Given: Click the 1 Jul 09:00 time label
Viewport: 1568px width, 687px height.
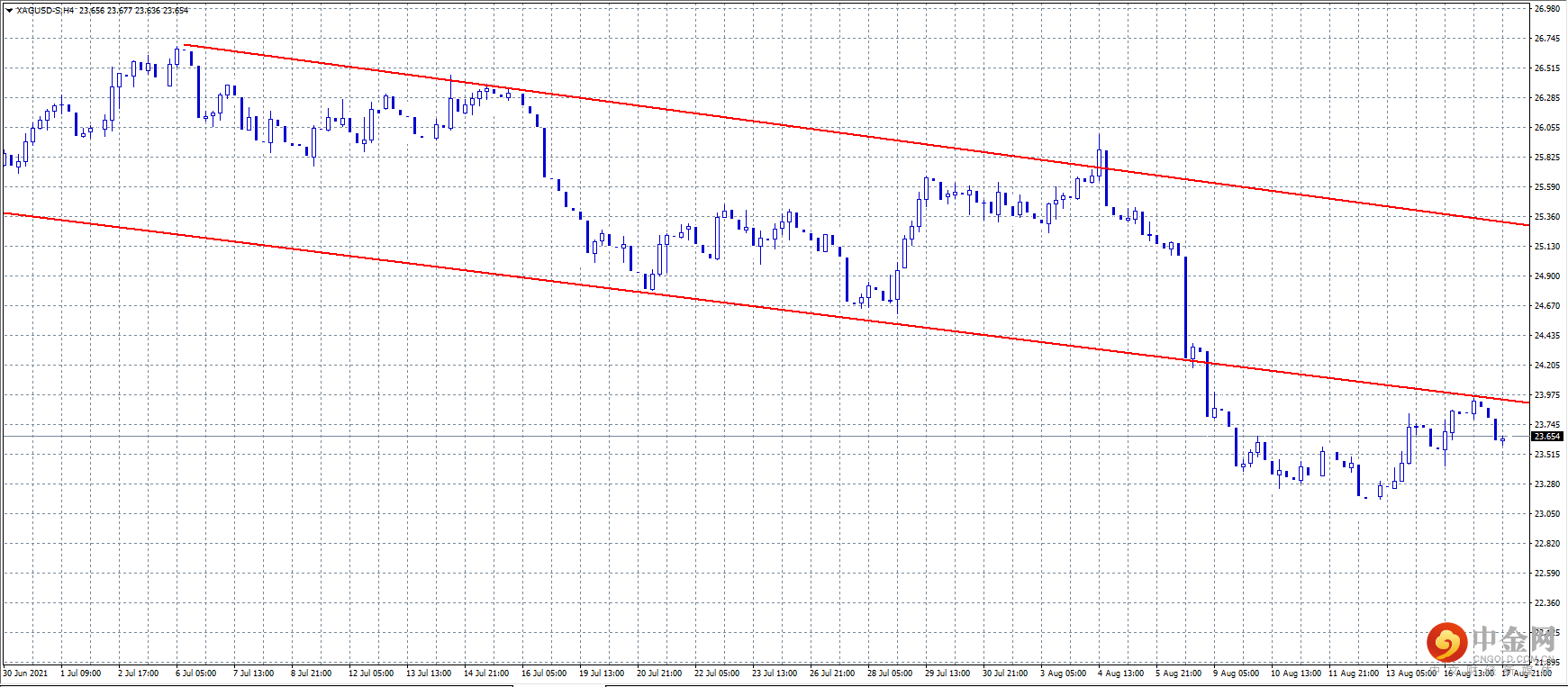Looking at the screenshot, I should (x=81, y=673).
